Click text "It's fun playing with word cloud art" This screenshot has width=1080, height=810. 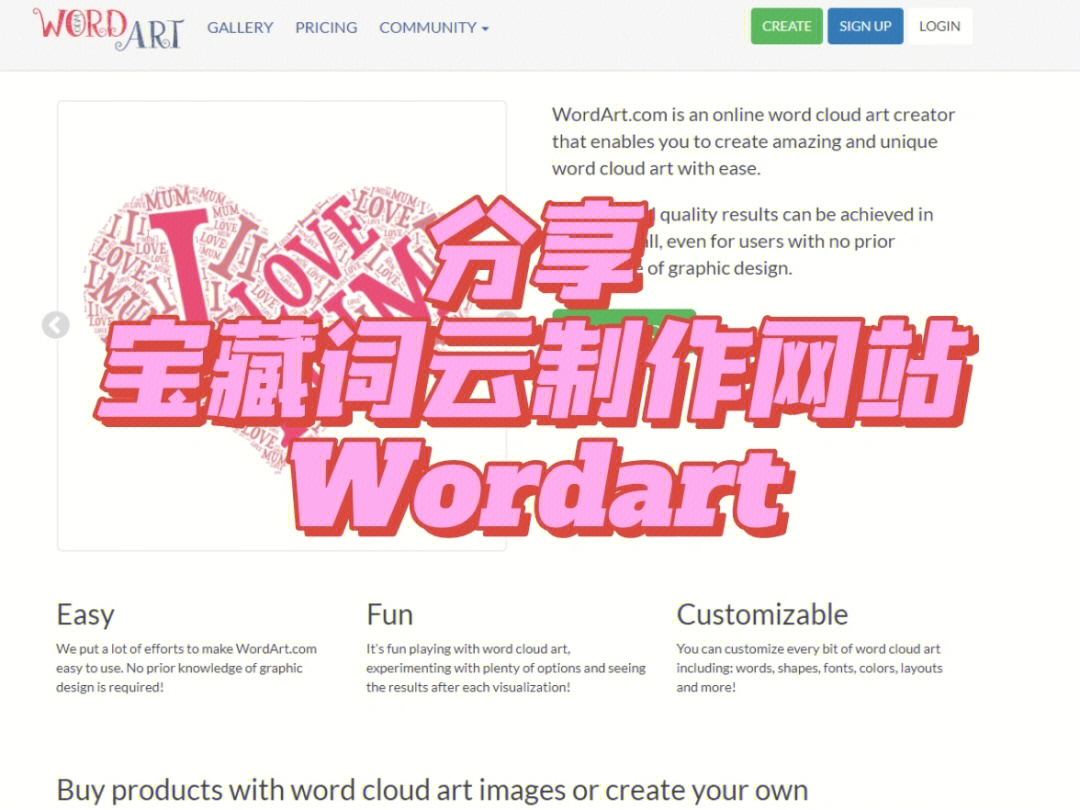[x=468, y=649]
